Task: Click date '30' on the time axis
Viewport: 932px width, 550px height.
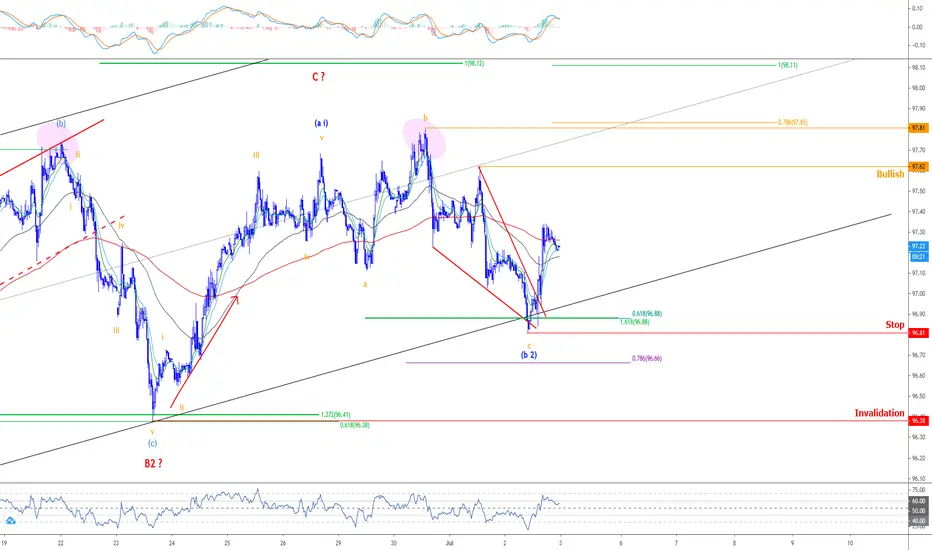Action: click(x=393, y=543)
